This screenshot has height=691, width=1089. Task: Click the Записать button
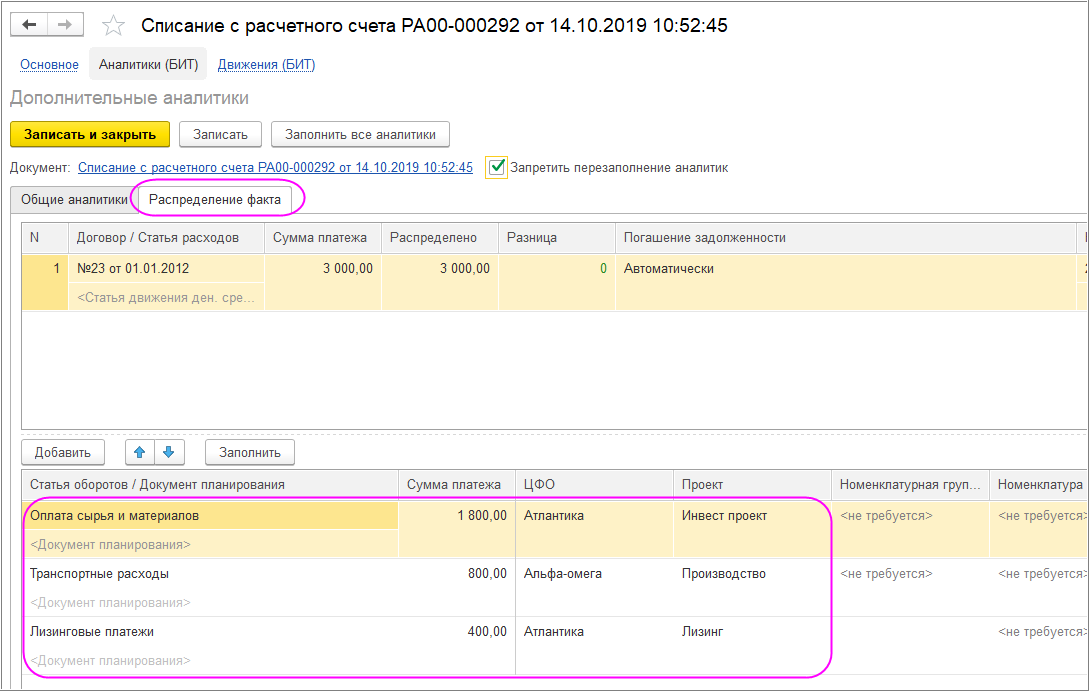[x=219, y=134]
